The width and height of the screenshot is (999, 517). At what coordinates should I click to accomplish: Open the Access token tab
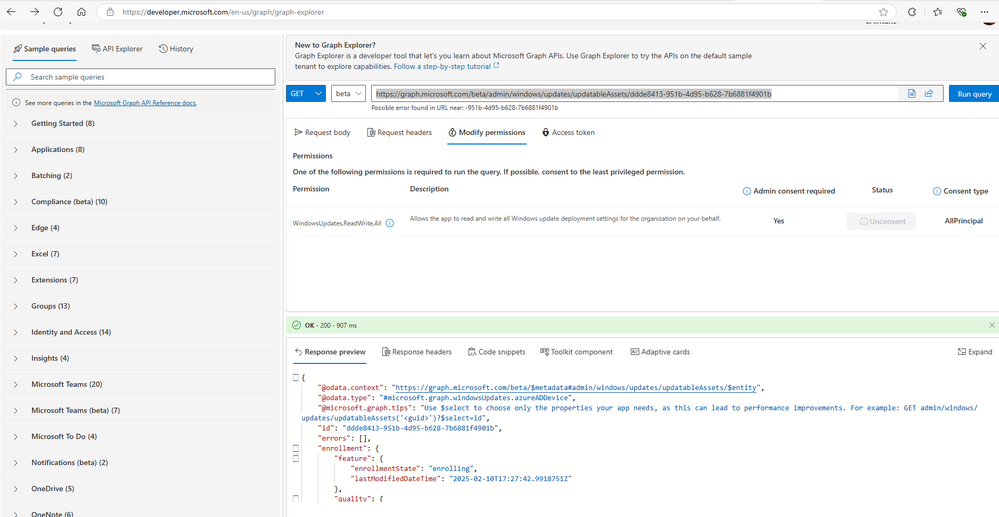[x=568, y=133]
